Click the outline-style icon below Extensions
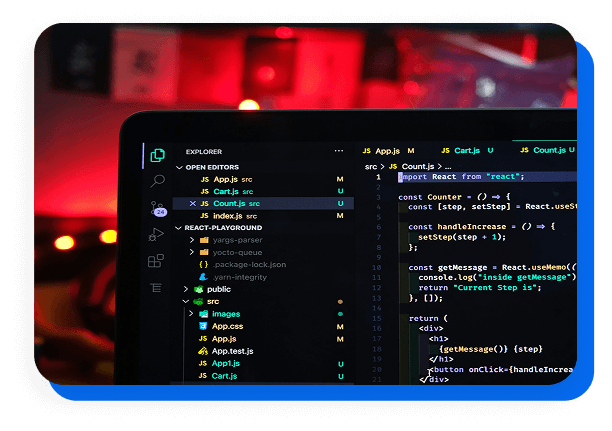This screenshot has width=612, height=431. coord(156,288)
